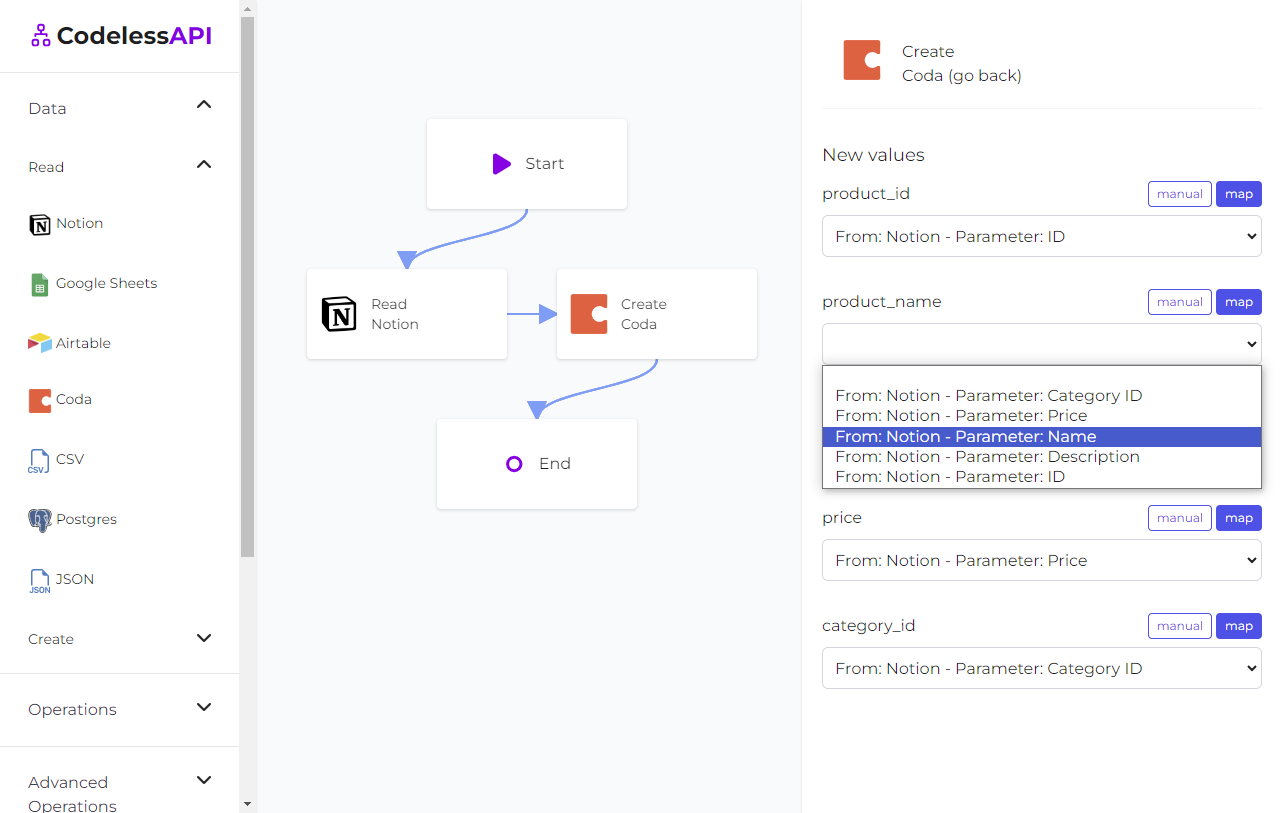Choose the blank option atop the open list
Viewport: 1282px width, 813px height.
[1041, 376]
